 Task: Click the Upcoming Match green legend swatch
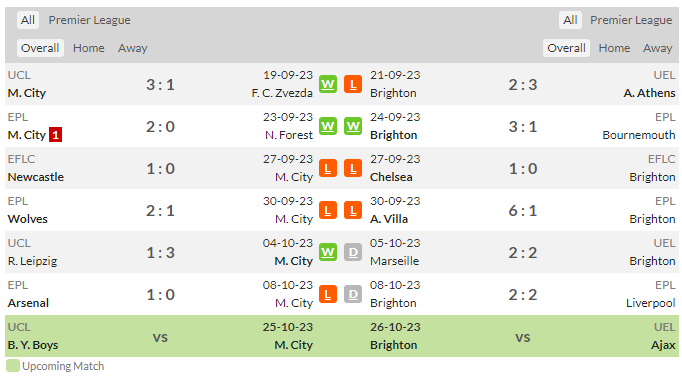[13, 366]
